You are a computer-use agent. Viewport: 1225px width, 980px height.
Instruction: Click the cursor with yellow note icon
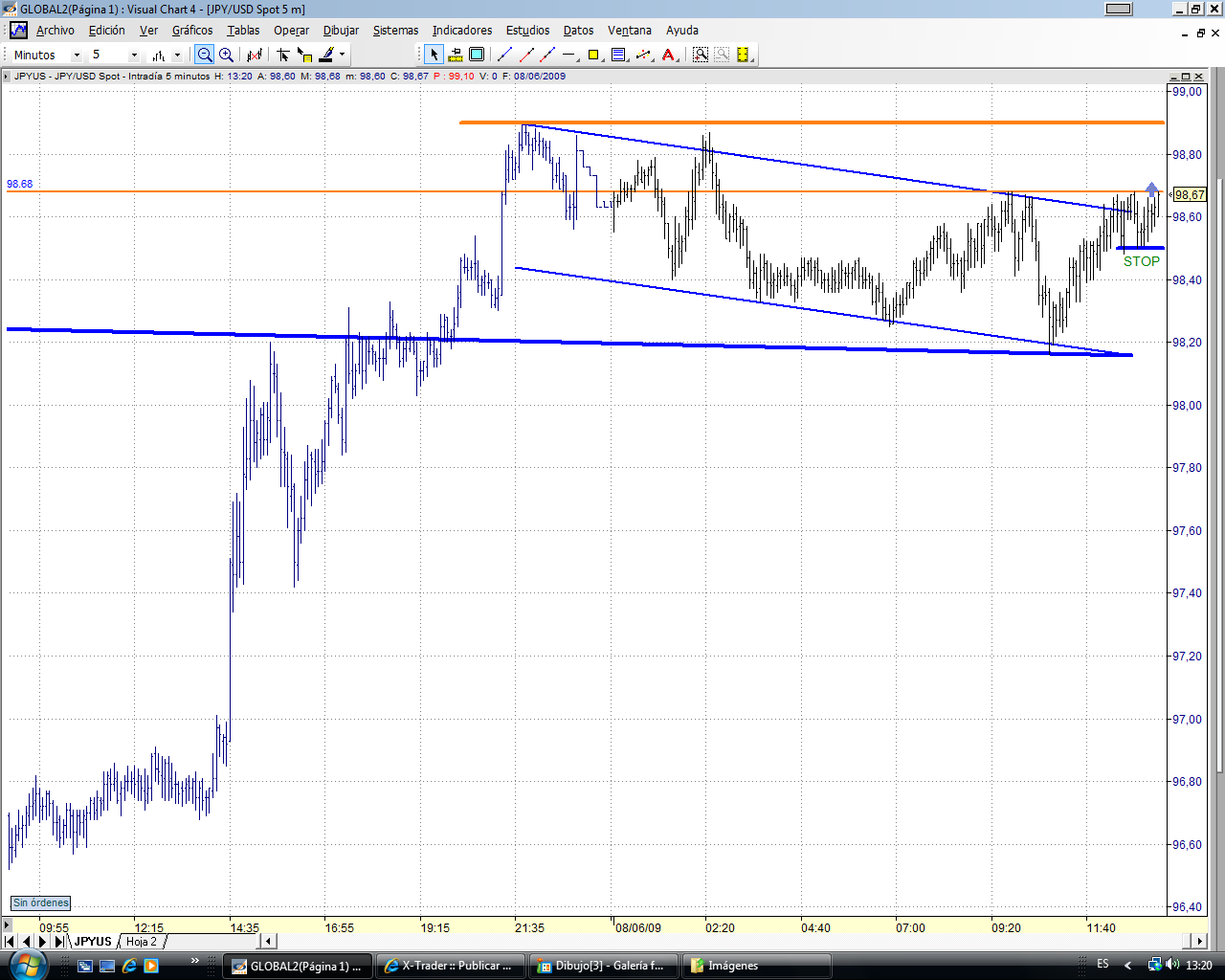(x=305, y=55)
